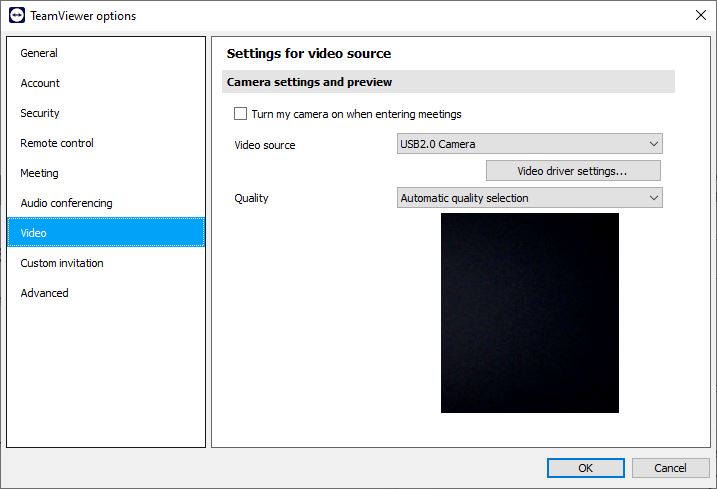
Task: Go to Remote control options
Action: tap(106, 143)
